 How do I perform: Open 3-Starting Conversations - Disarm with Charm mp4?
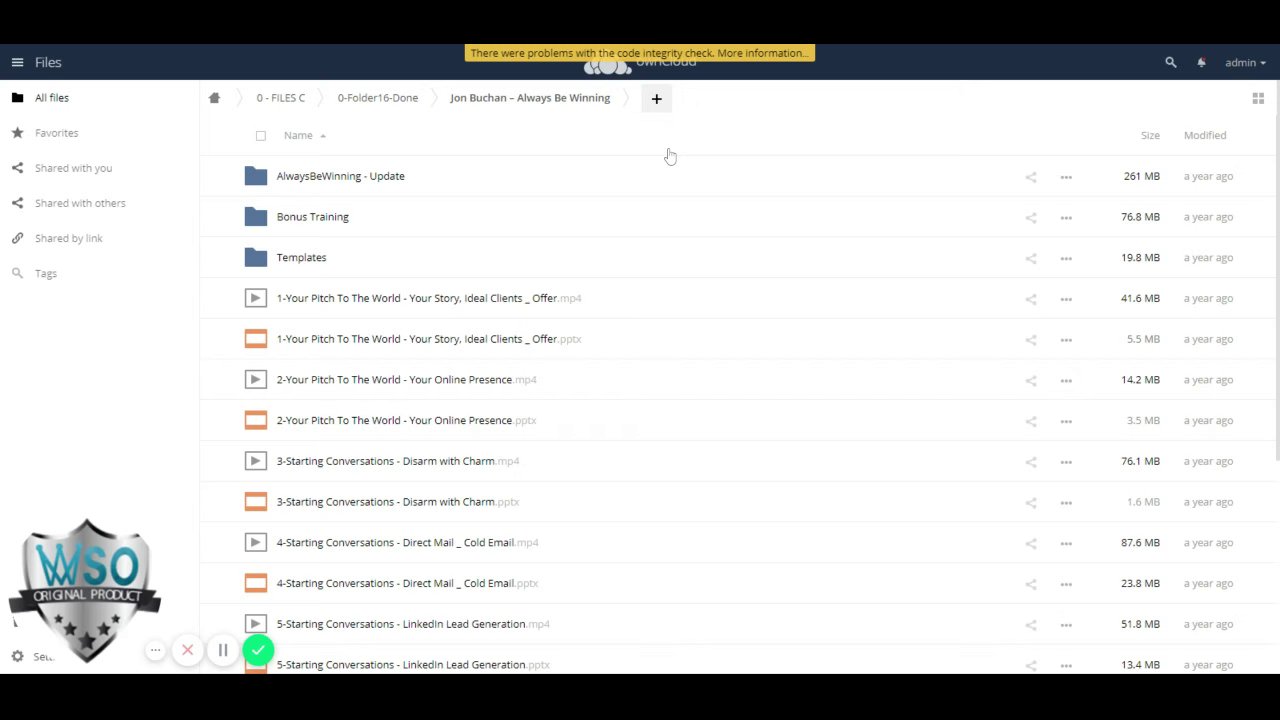(398, 461)
